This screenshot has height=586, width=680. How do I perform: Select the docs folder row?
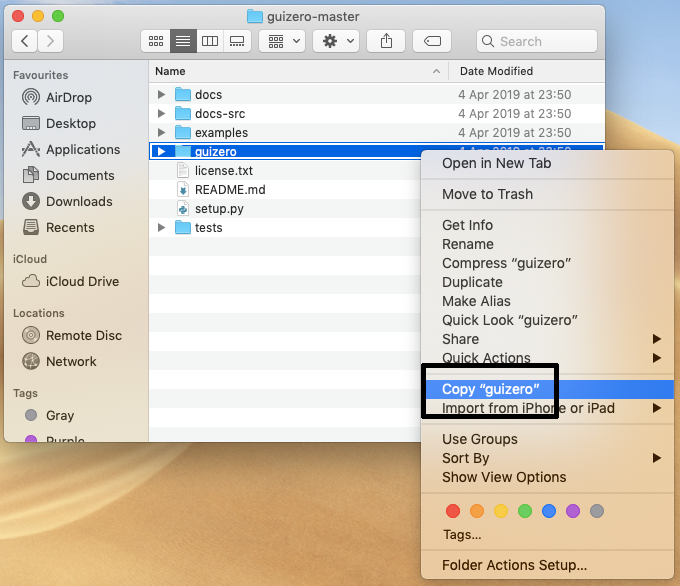(376, 94)
